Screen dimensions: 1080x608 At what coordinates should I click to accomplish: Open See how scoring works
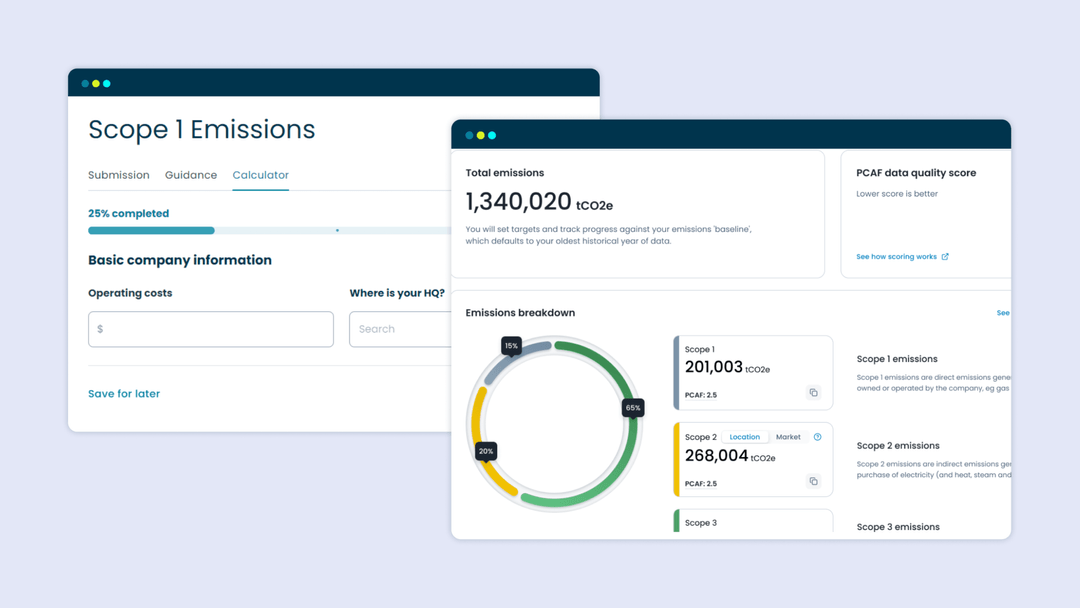coord(896,256)
